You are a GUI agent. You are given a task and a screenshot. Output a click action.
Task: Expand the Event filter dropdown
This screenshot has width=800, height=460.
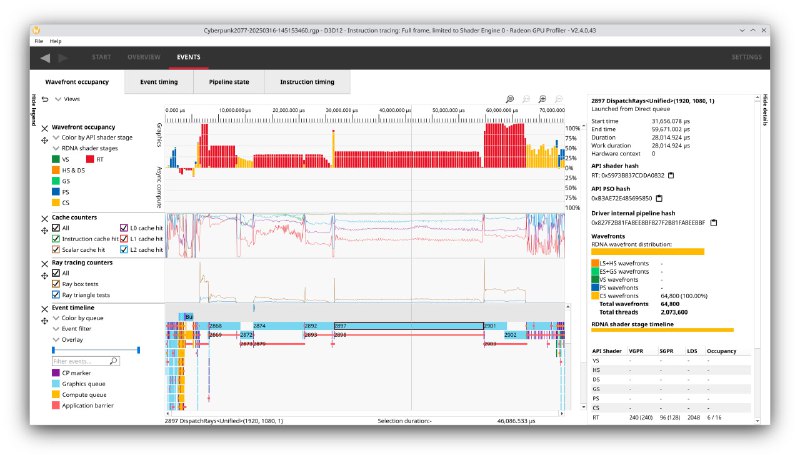tap(71, 329)
